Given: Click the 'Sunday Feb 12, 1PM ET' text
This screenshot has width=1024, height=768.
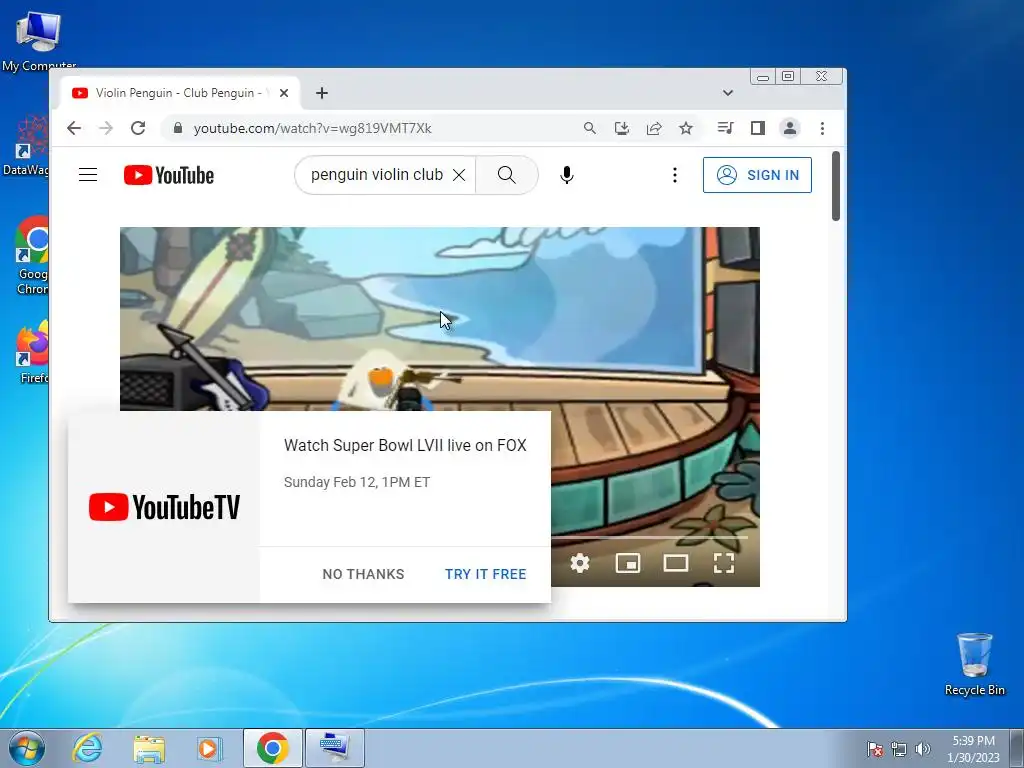Looking at the screenshot, I should coord(357,482).
